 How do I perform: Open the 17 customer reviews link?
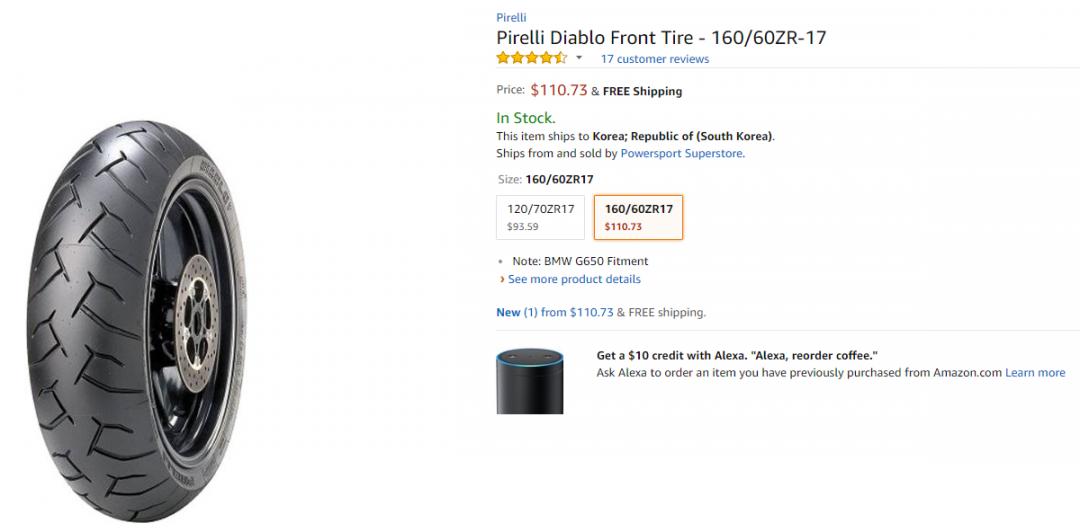point(655,59)
